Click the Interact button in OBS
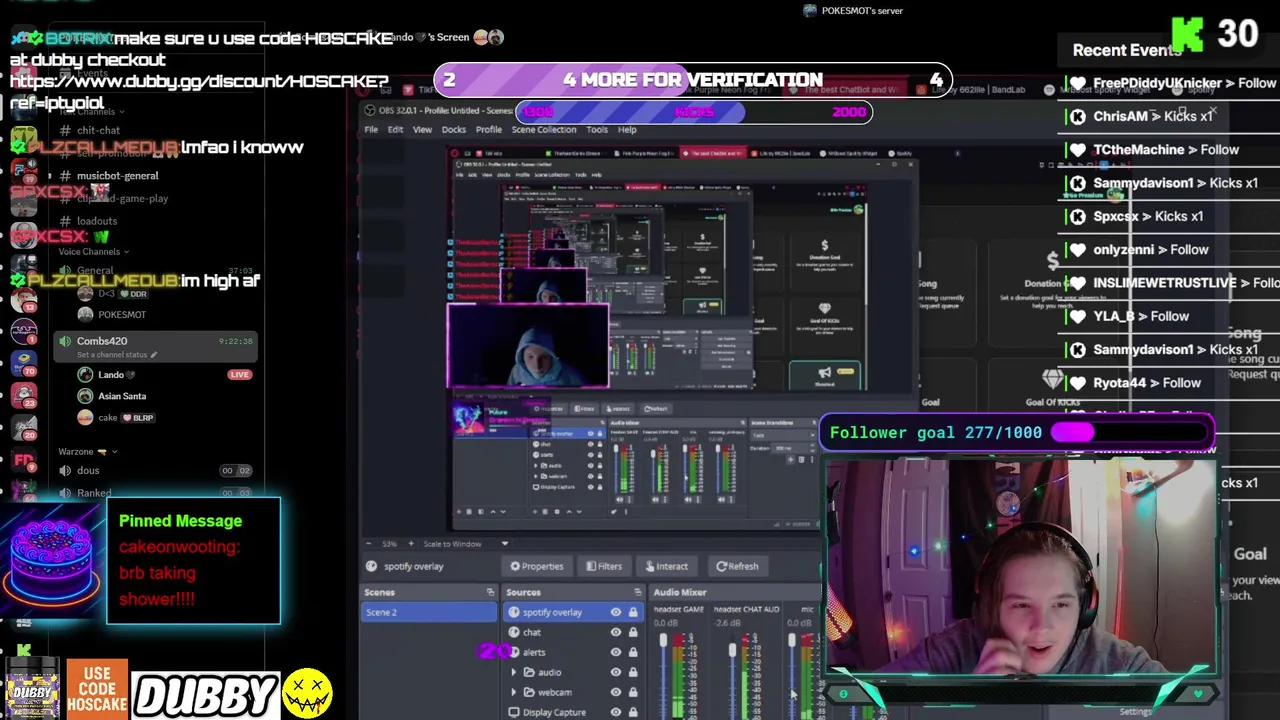The width and height of the screenshot is (1280, 720). click(666, 566)
